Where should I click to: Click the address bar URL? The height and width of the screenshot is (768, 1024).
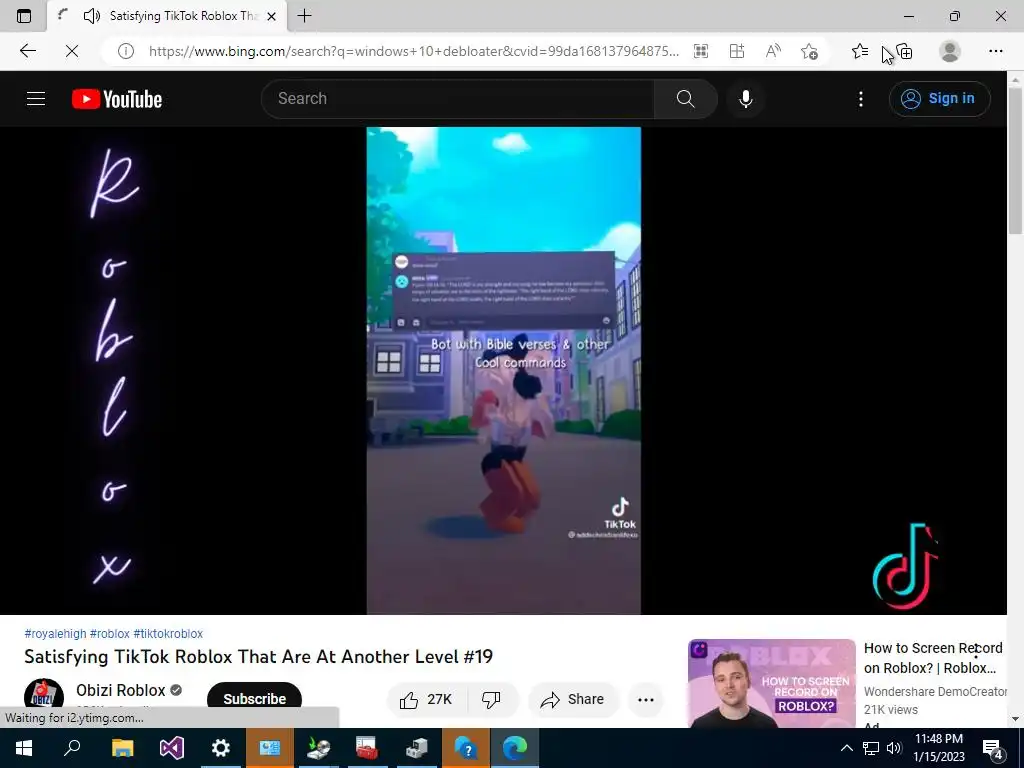pos(413,51)
